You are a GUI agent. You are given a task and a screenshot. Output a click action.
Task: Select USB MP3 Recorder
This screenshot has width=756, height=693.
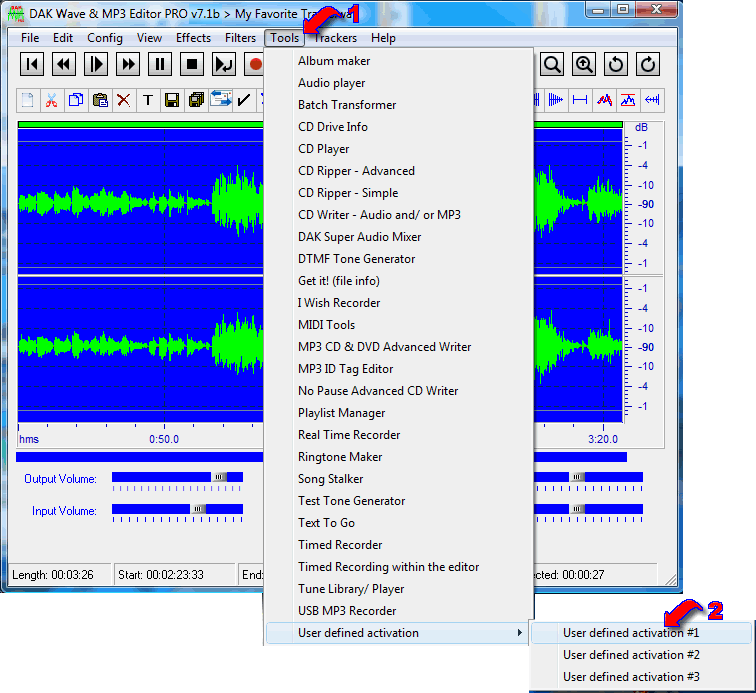[x=400, y=611]
